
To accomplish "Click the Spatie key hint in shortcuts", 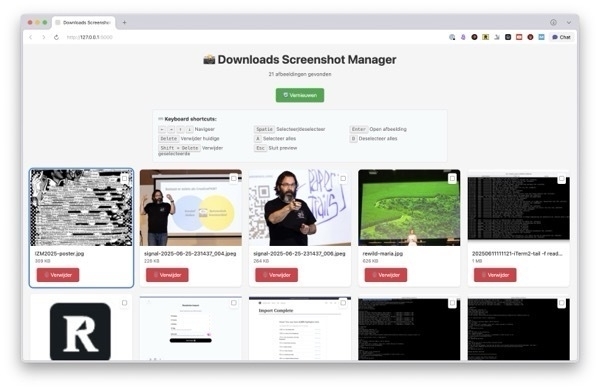I will click(264, 129).
